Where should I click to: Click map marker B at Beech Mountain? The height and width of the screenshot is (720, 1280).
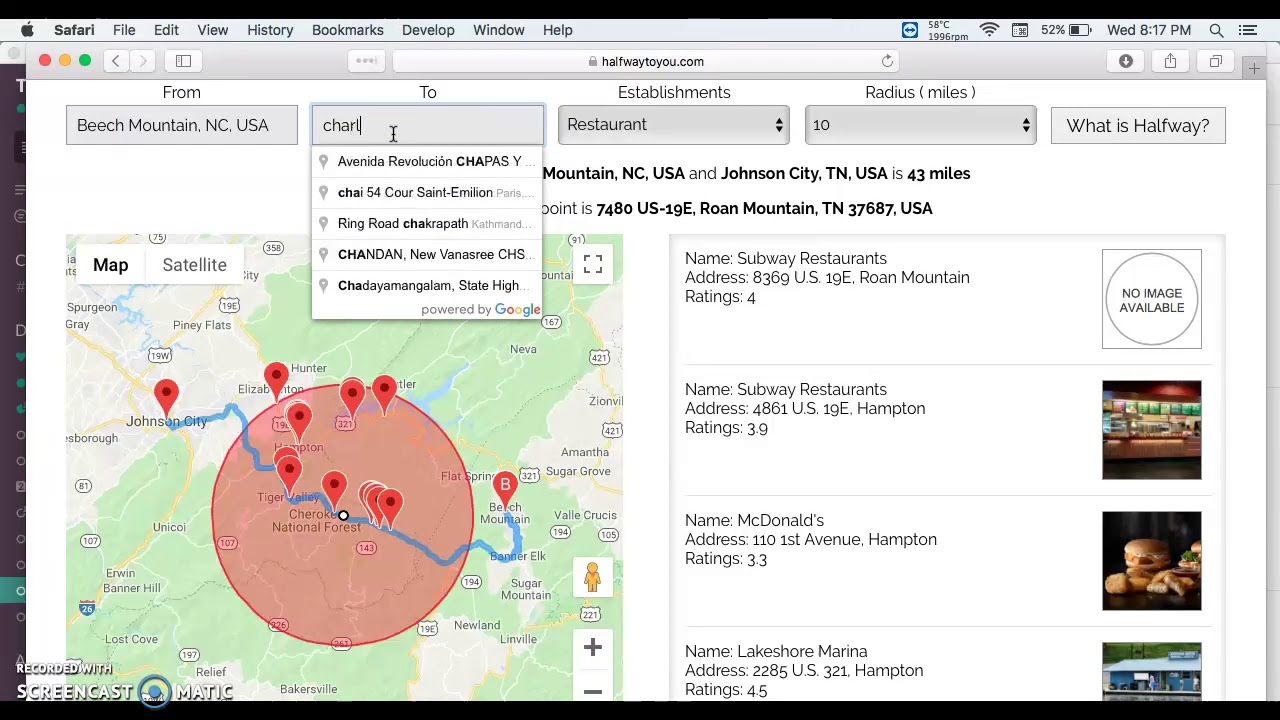coord(505,489)
